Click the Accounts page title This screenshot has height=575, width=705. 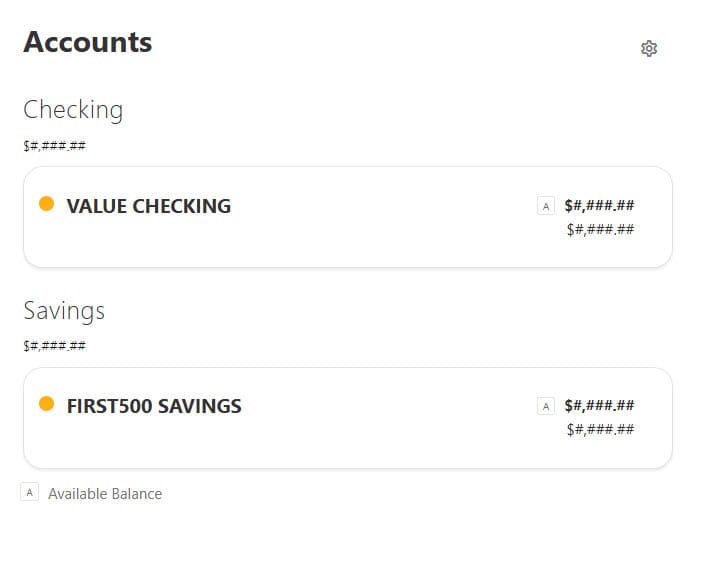coord(88,42)
